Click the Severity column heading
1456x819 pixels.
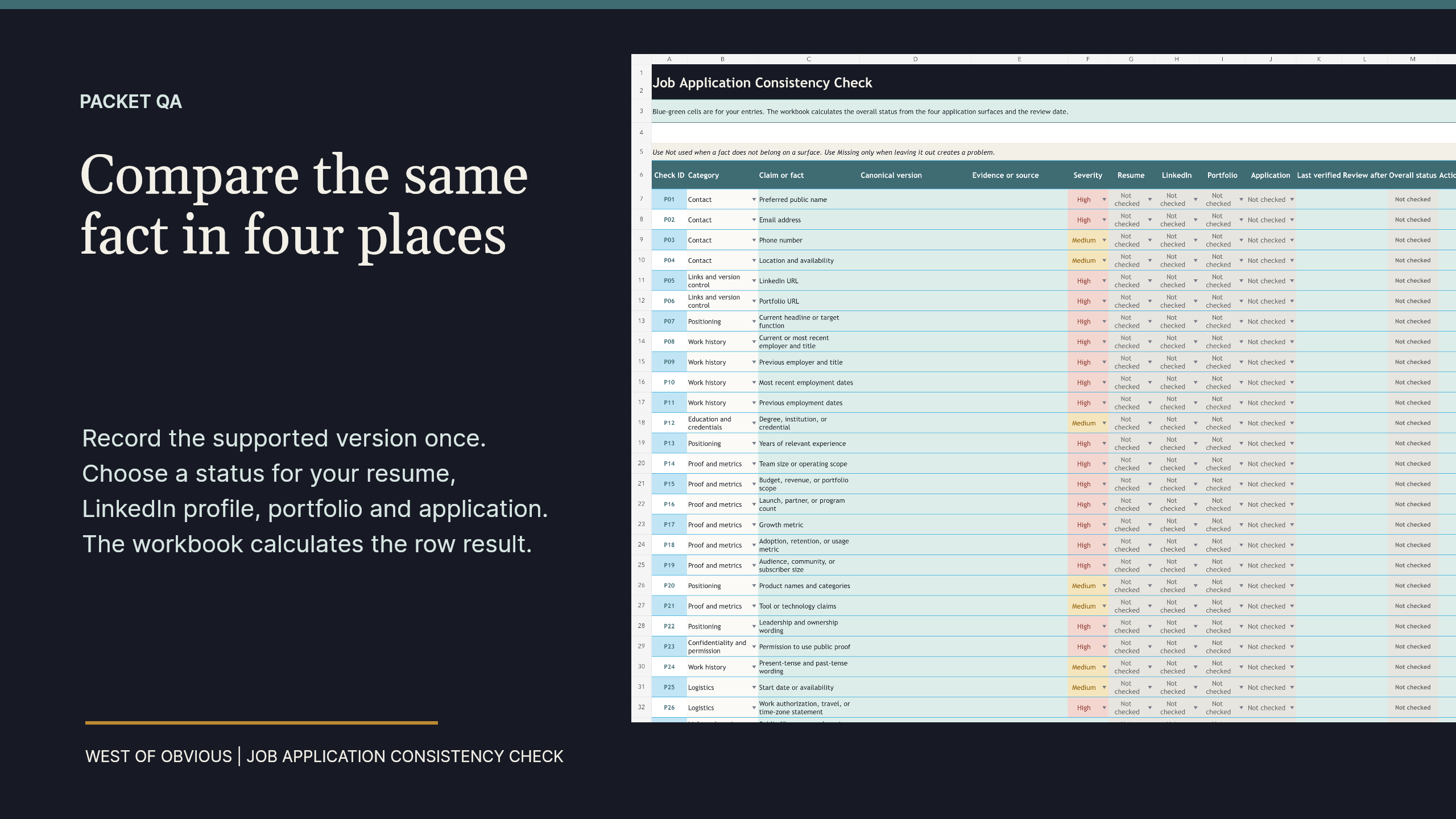coord(1087,175)
